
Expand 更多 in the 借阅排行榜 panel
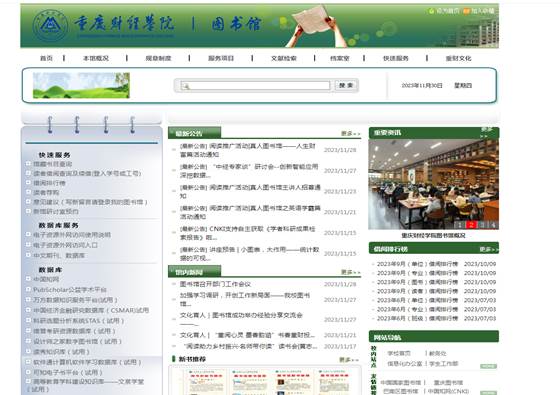coord(489,249)
